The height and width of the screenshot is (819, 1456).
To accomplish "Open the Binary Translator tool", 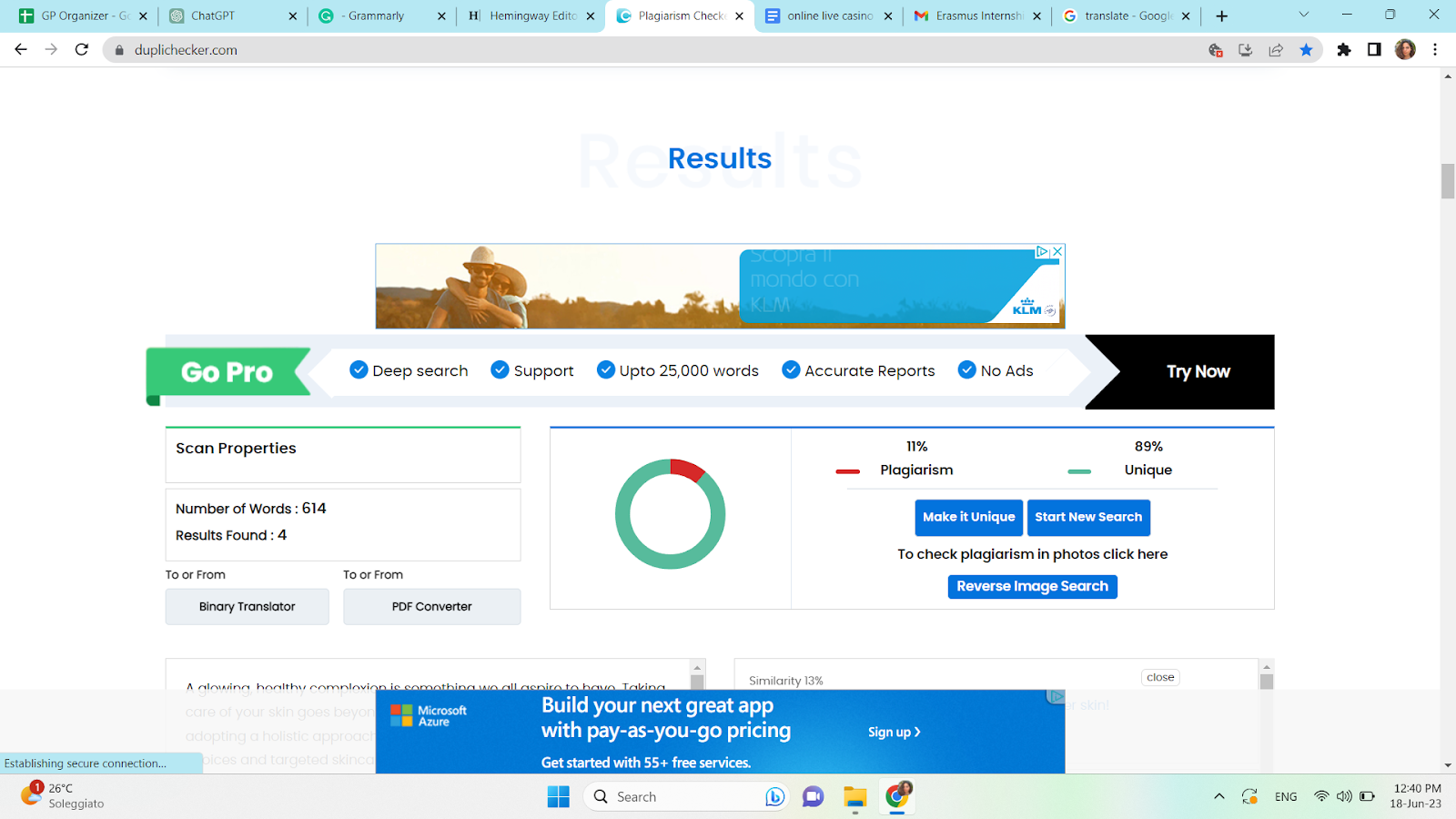I will pos(248,607).
